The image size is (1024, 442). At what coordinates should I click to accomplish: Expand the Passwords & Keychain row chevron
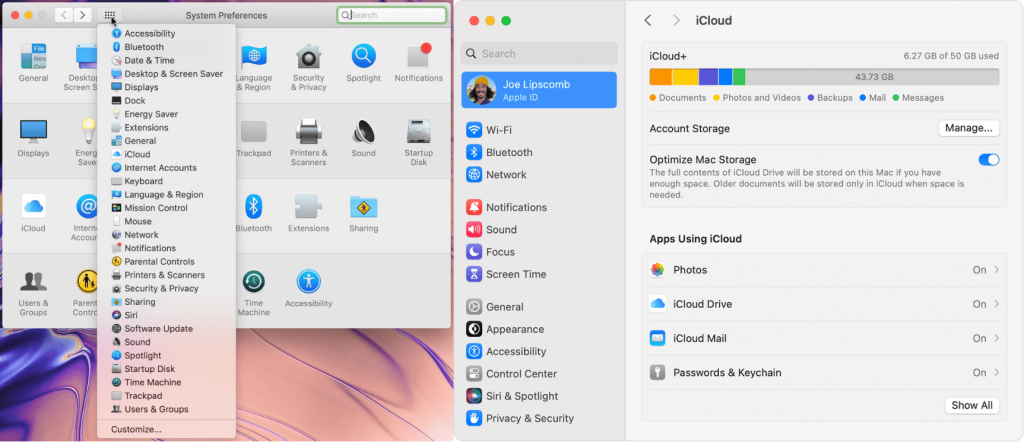997,373
